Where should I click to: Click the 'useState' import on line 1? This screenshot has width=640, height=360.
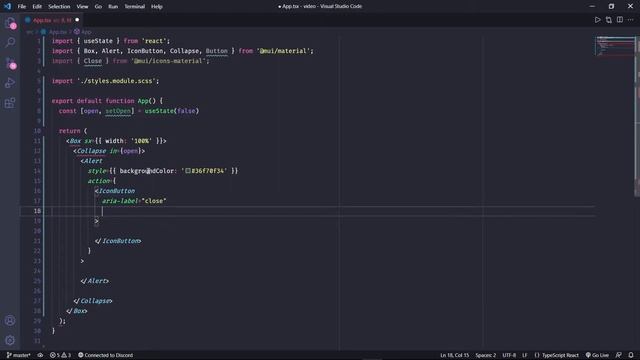[98, 41]
